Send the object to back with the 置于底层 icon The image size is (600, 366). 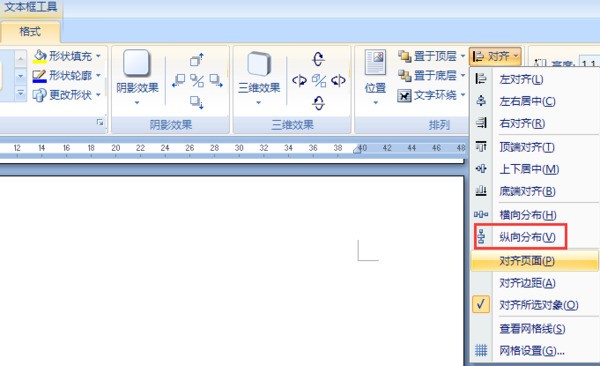click(404, 75)
